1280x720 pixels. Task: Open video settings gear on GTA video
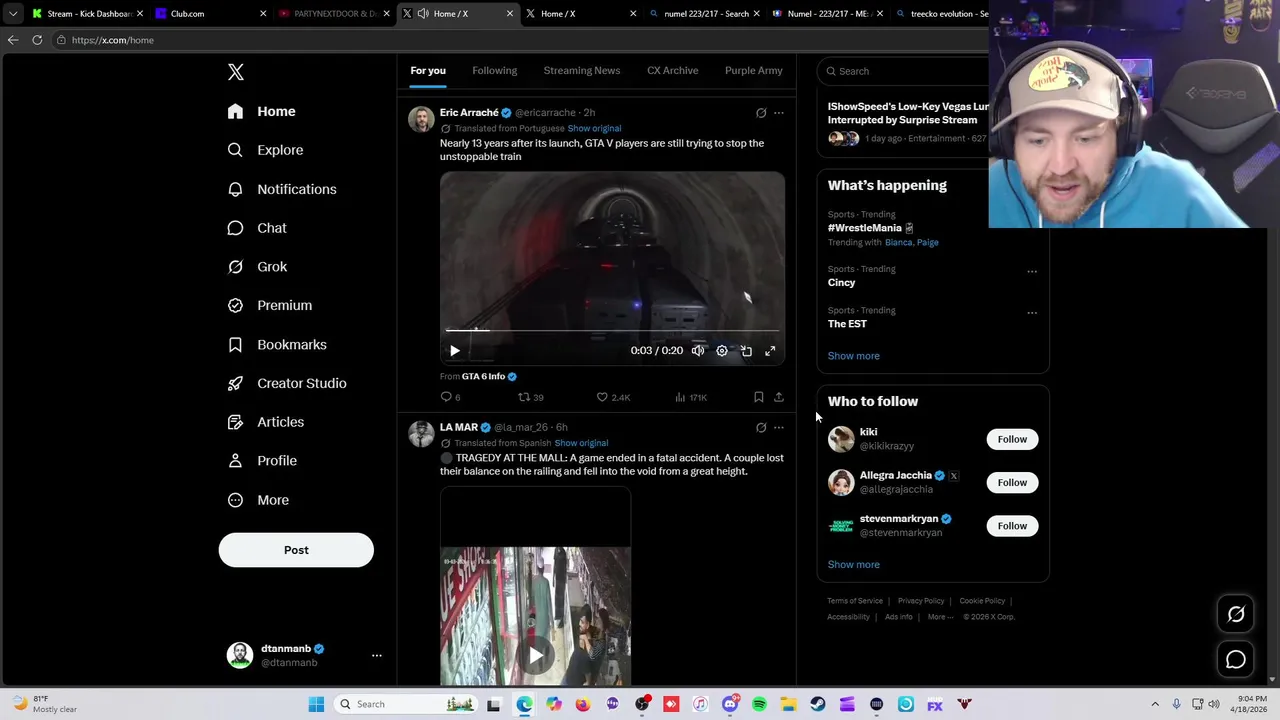(722, 351)
